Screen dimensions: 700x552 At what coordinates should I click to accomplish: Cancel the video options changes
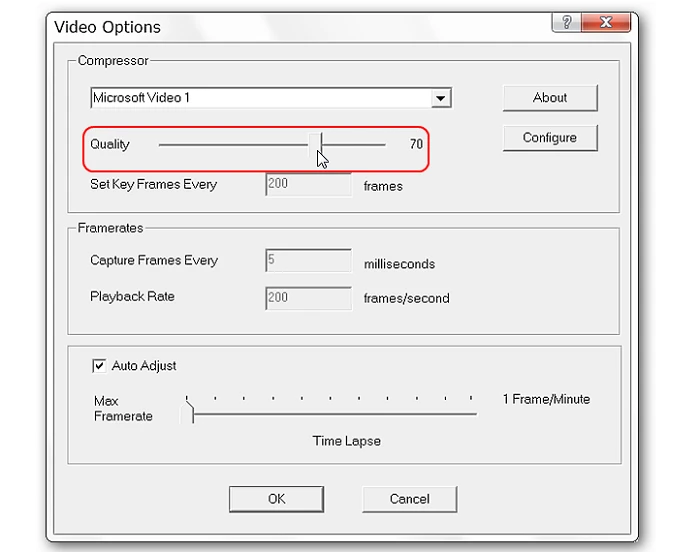click(x=409, y=499)
